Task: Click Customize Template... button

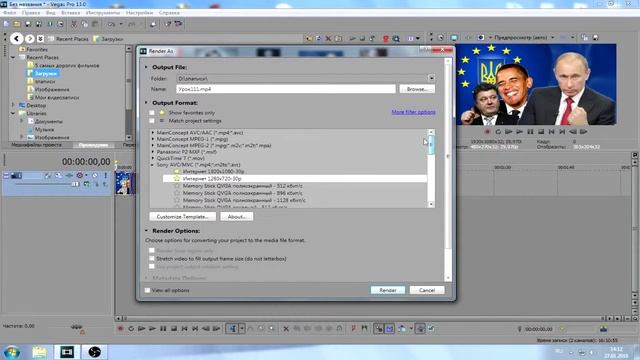Action: pos(182,217)
